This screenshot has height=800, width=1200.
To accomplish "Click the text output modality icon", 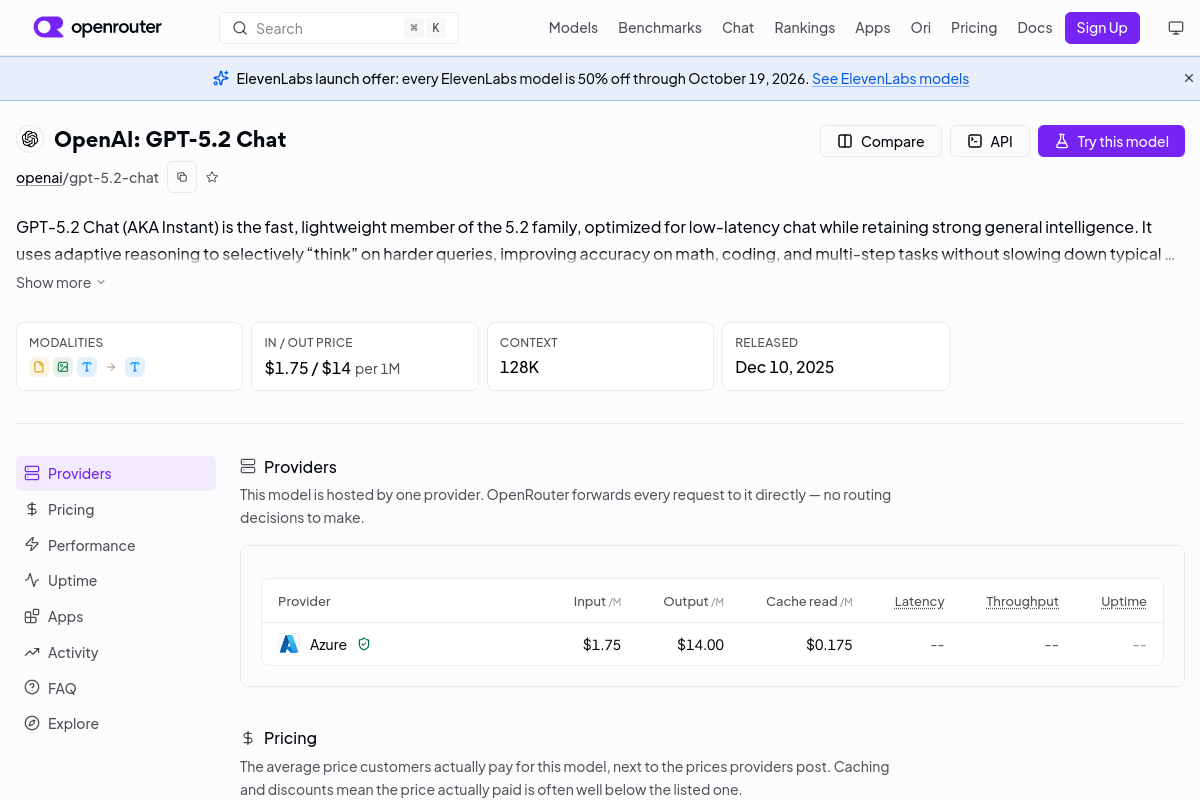I will click(135, 367).
